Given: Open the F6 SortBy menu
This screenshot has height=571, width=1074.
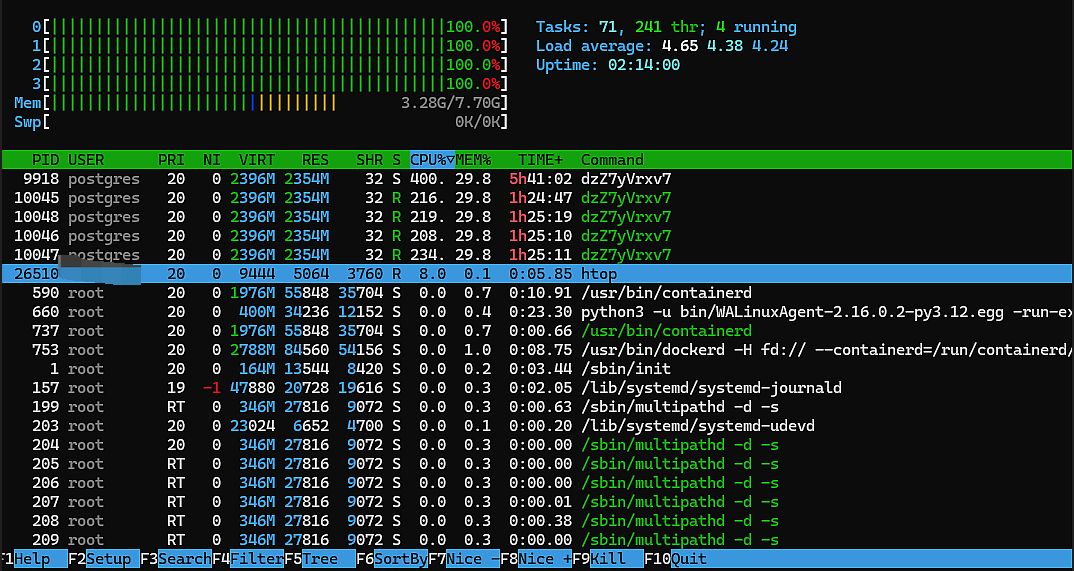Looking at the screenshot, I should click(392, 559).
